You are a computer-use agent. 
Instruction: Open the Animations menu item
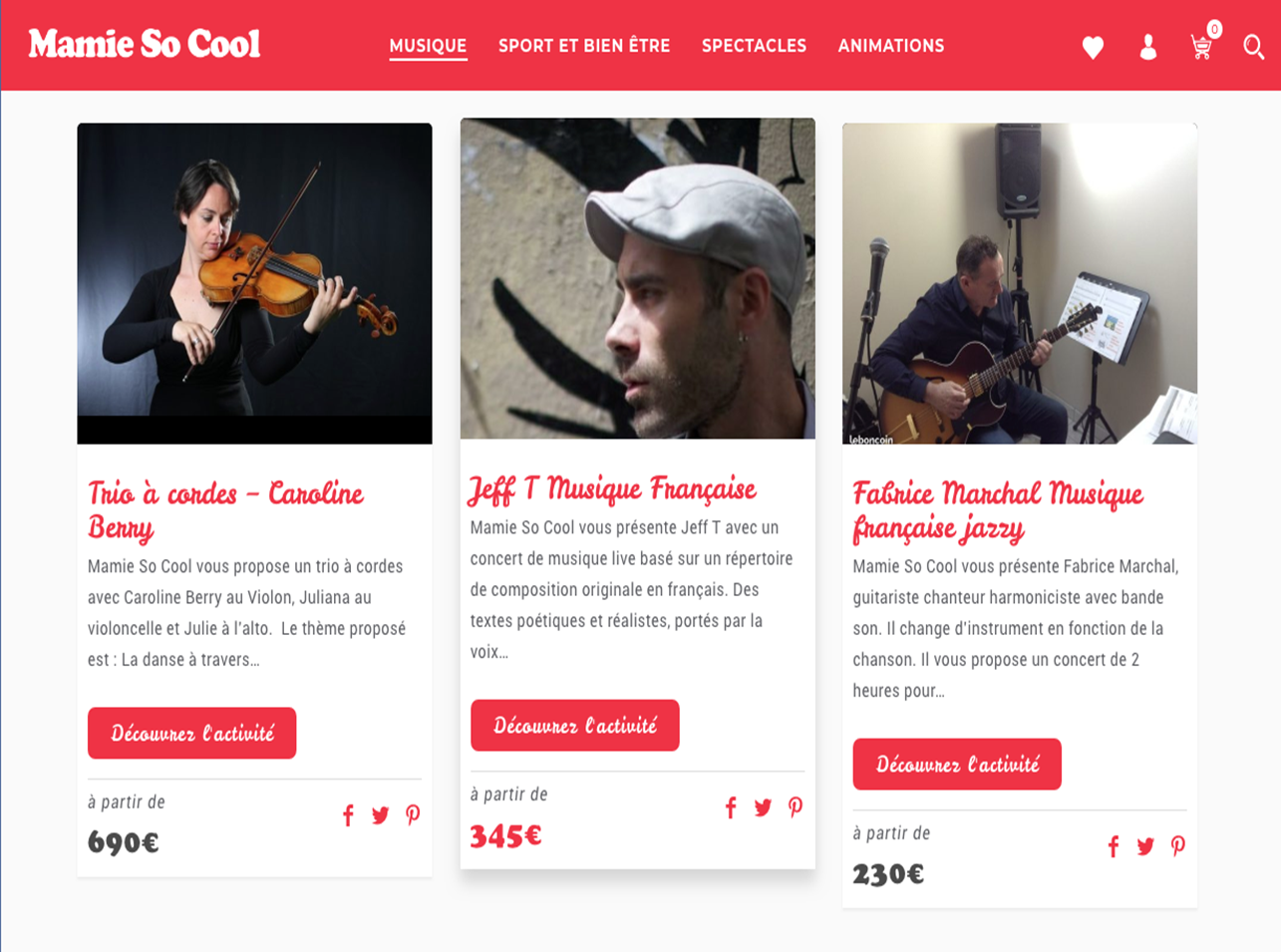tap(891, 46)
